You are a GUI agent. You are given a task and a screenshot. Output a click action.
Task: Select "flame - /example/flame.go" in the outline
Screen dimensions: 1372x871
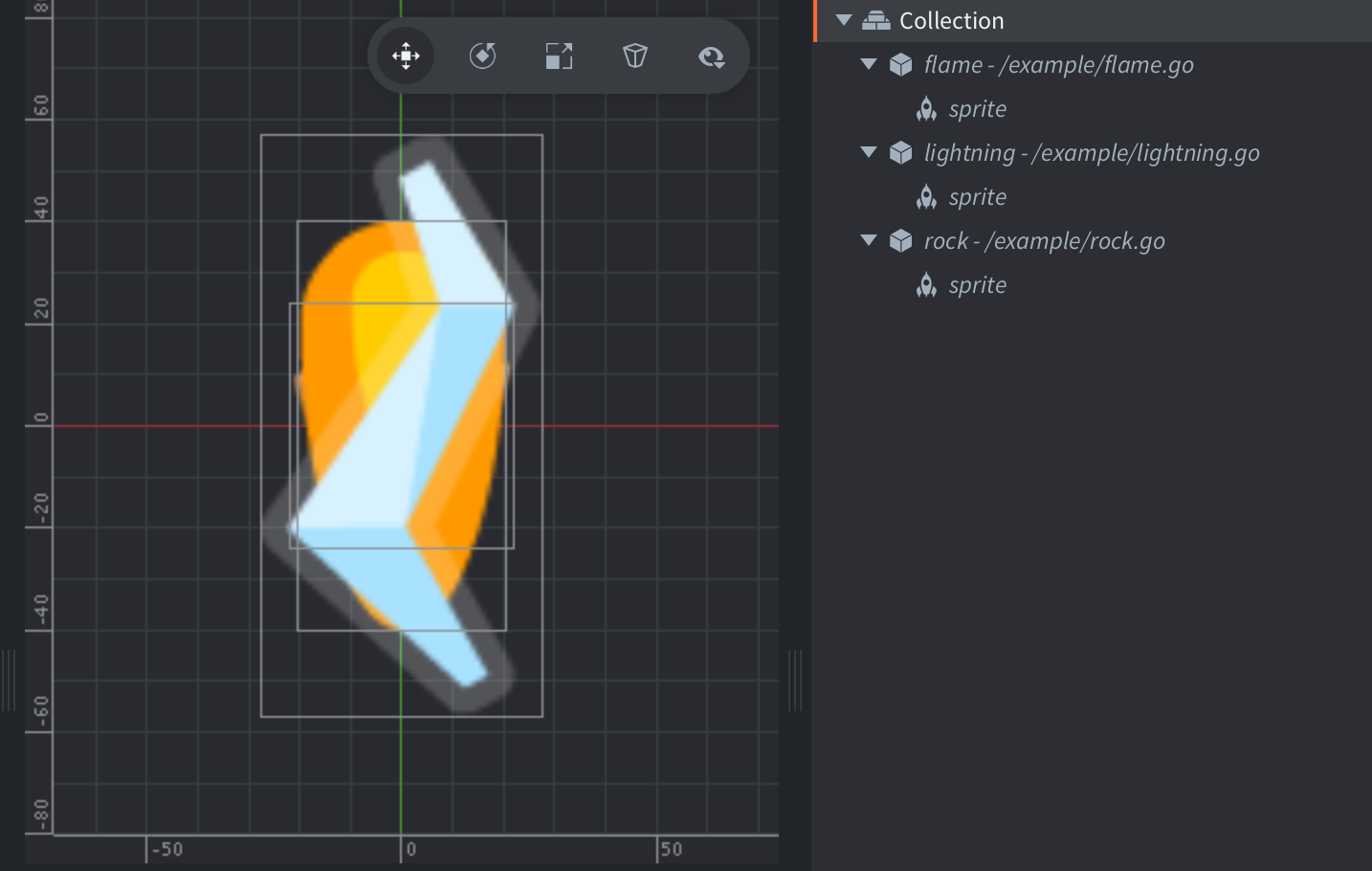coord(1059,65)
